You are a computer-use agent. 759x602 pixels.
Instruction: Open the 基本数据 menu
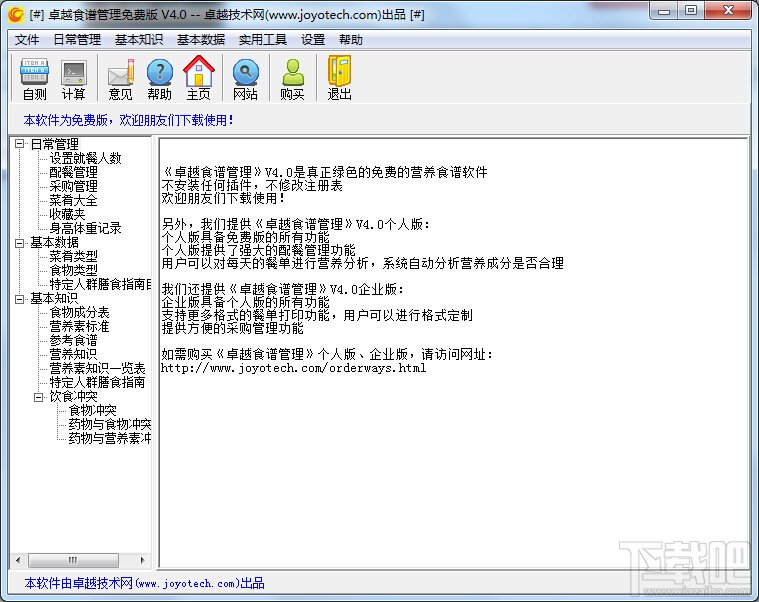click(x=201, y=40)
